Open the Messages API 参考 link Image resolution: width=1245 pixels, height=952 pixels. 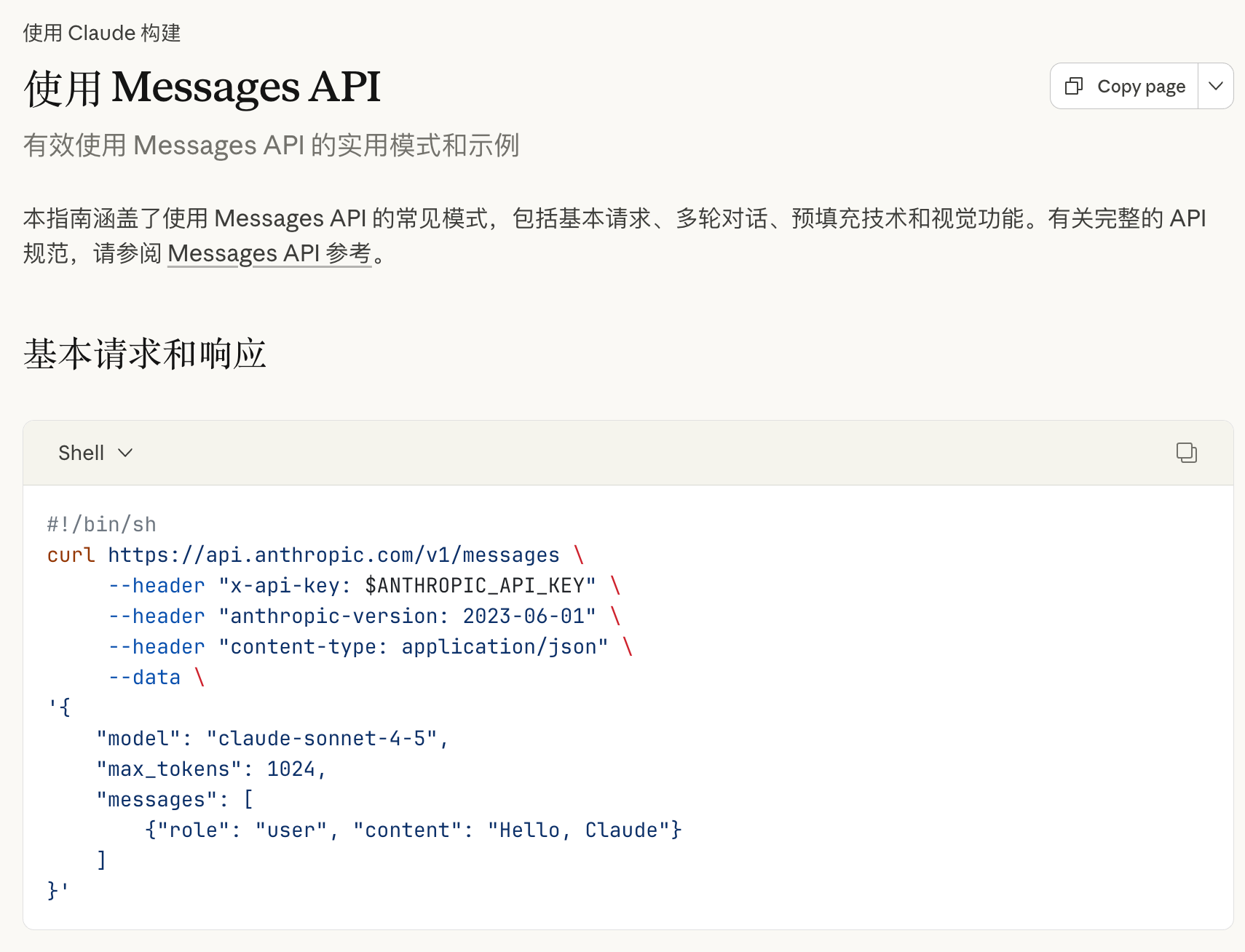(x=269, y=253)
